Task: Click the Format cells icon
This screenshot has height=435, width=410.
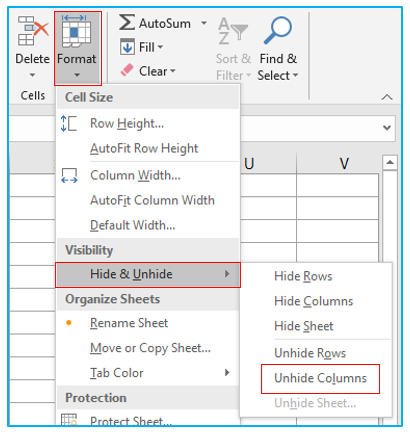Action: click(76, 31)
